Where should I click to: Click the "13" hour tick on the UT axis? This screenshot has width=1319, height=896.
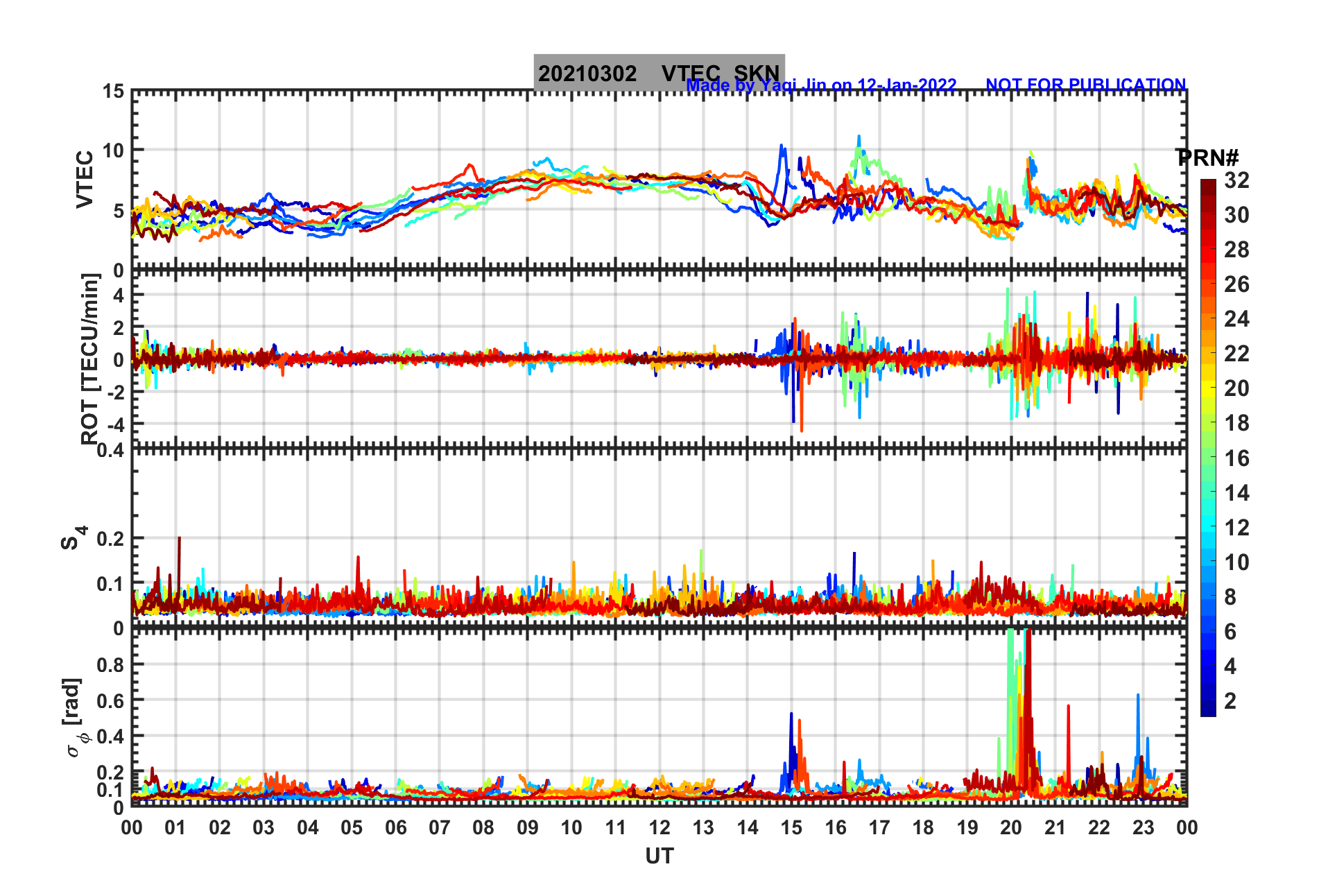pos(703,827)
